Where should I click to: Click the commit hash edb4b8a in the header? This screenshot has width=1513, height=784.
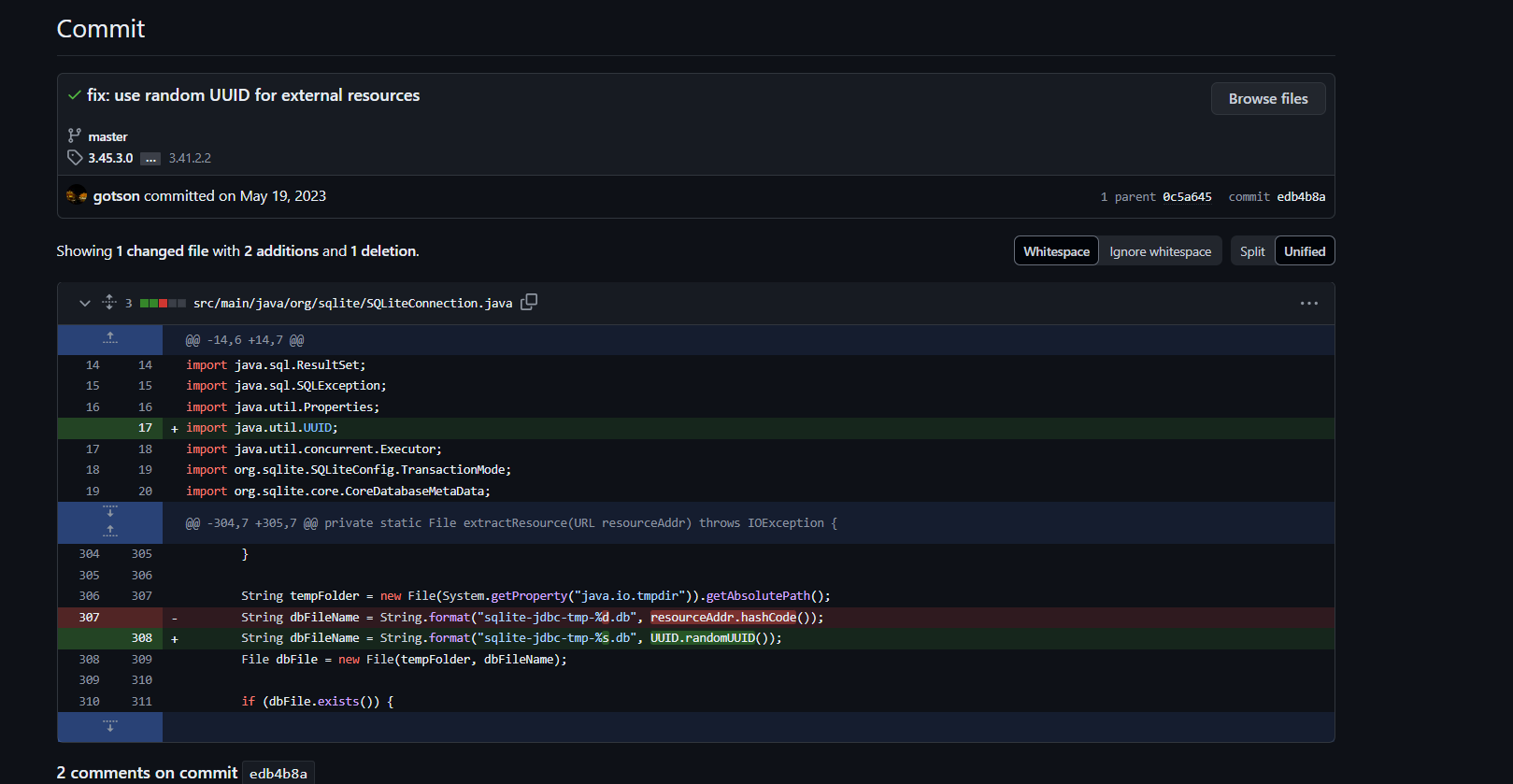click(x=1301, y=197)
